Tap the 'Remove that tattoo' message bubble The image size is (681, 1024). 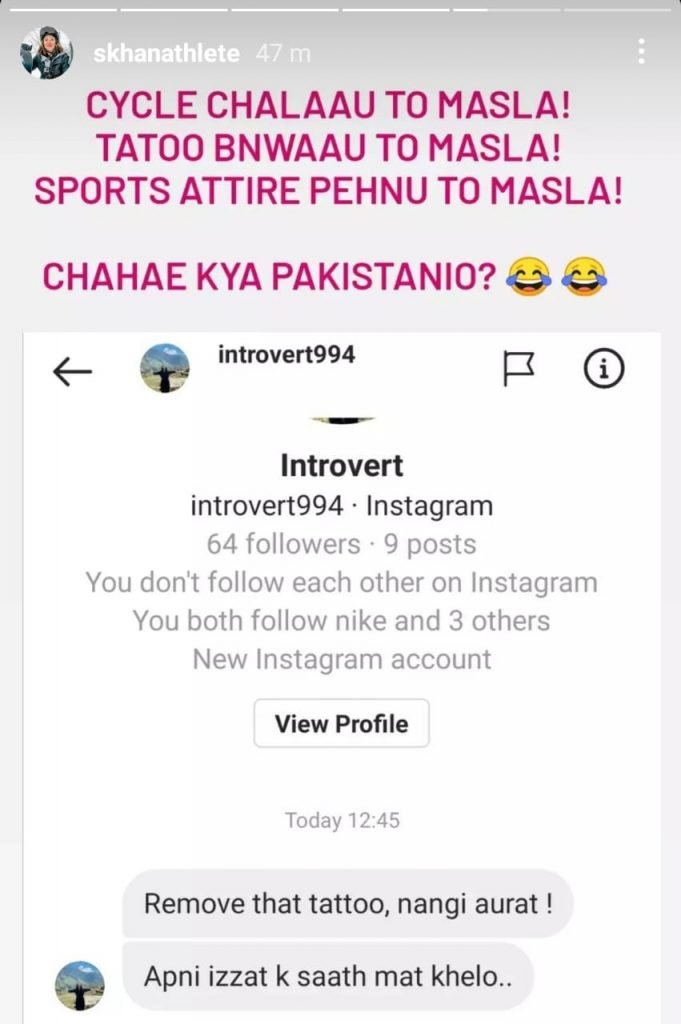click(x=347, y=904)
